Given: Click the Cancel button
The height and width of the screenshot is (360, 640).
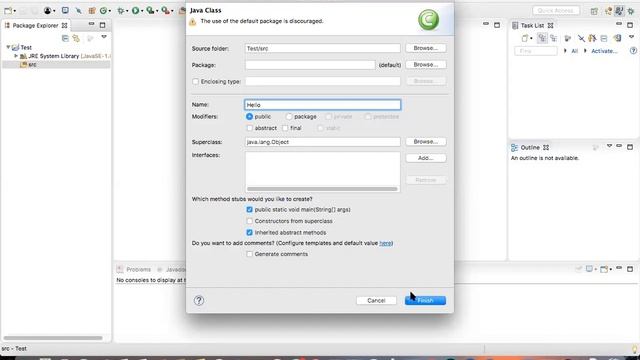Looking at the screenshot, I should click(376, 300).
